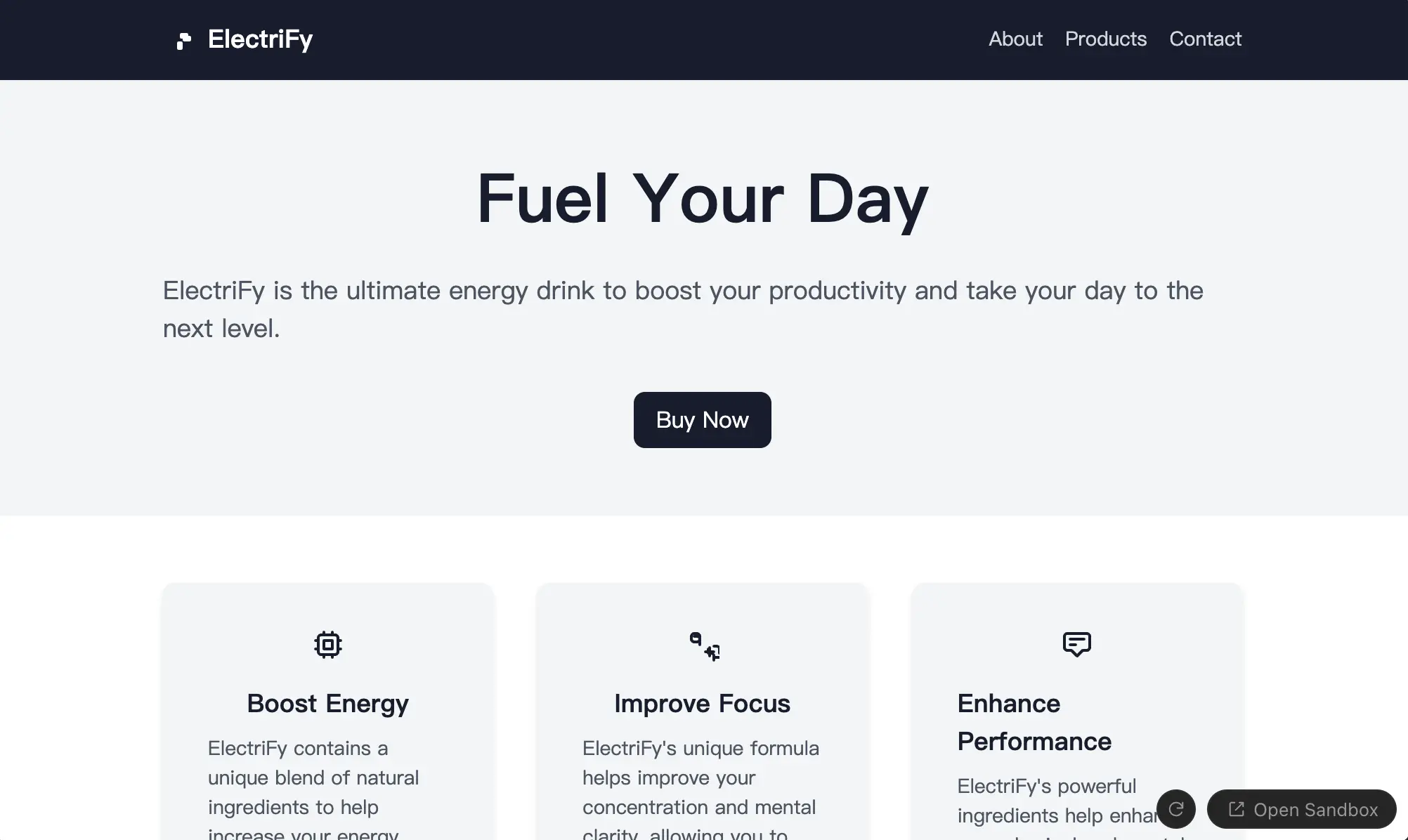
Task: Click the Enhance Performance message icon
Action: coord(1077,644)
